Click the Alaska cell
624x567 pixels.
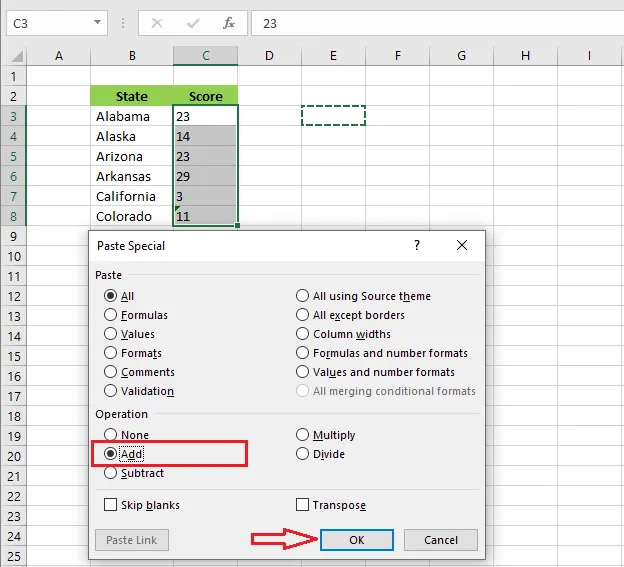pyautogui.click(x=132, y=136)
